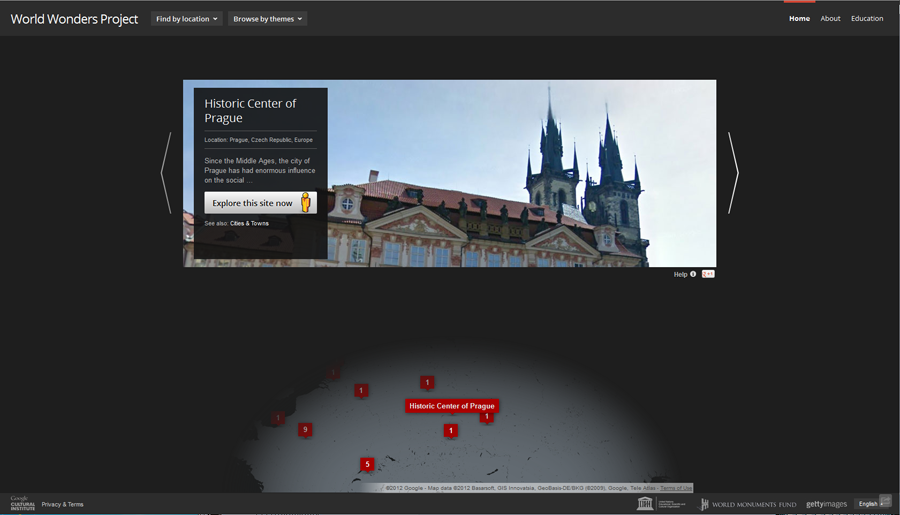Click the Google Cultural Institute logo
The width and height of the screenshot is (900, 515).
22,504
